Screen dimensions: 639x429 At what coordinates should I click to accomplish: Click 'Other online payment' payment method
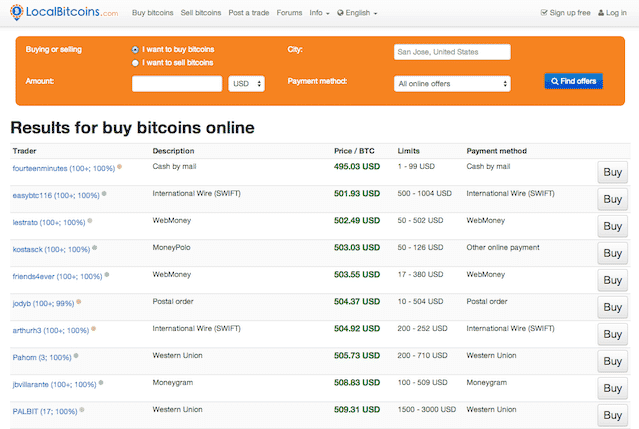click(503, 248)
